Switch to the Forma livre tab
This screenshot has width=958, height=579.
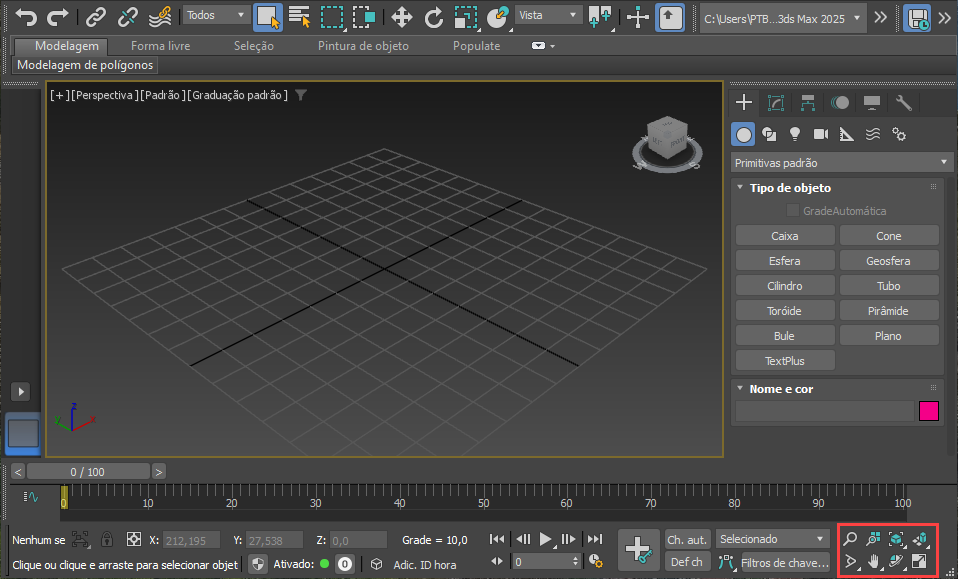point(160,46)
